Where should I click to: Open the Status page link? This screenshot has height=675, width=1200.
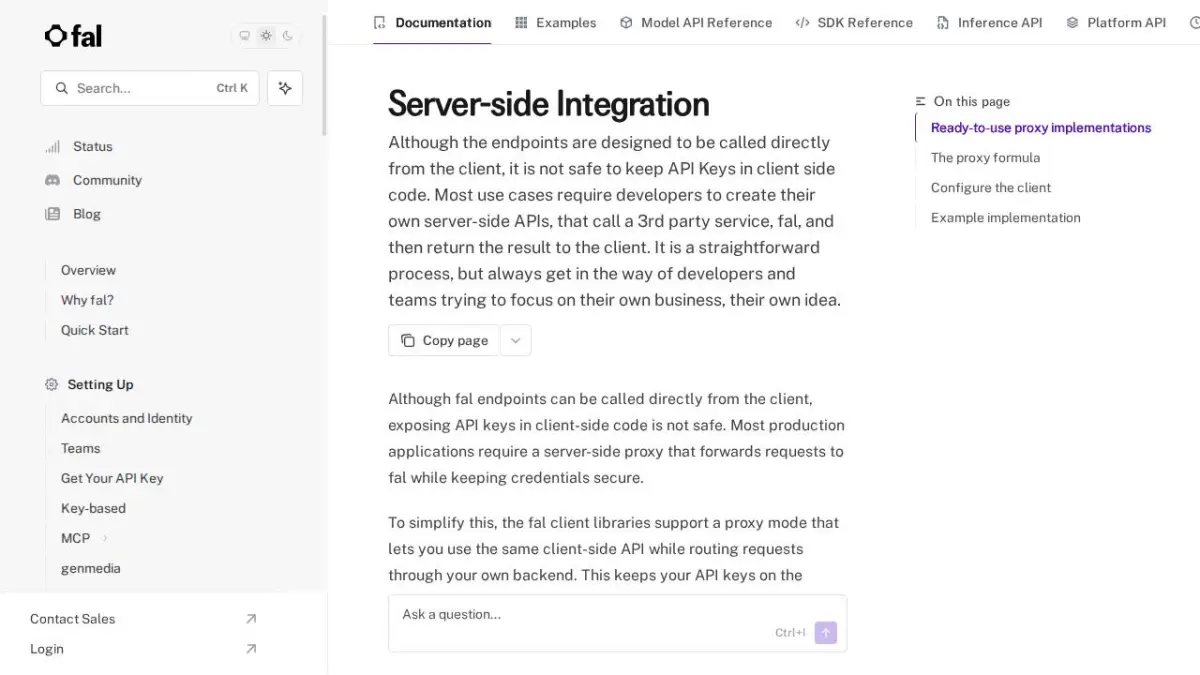coord(92,146)
